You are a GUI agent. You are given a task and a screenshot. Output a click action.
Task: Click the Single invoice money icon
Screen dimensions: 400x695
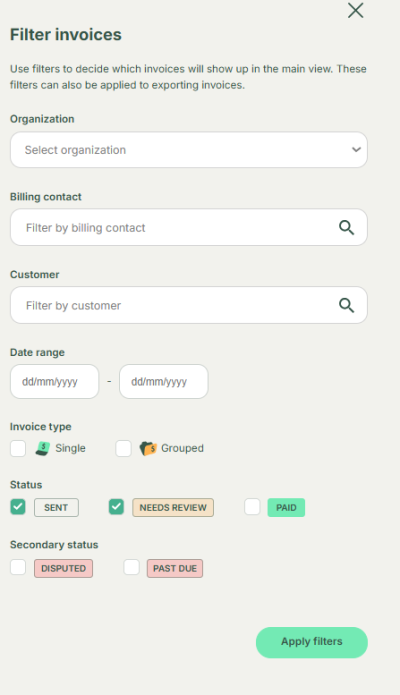[43, 449]
